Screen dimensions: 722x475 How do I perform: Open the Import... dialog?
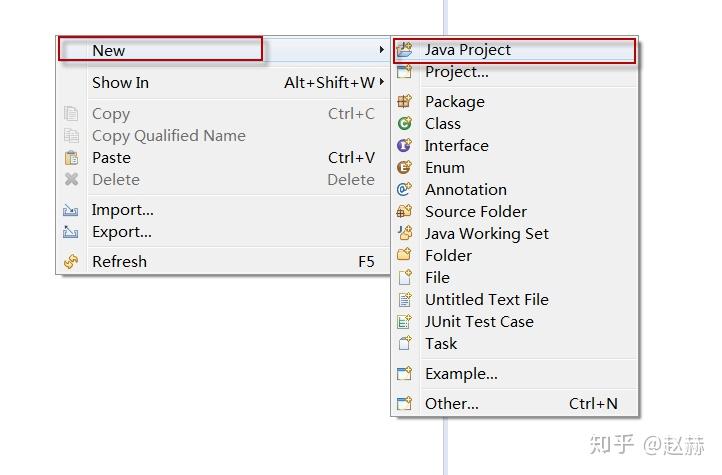122,210
